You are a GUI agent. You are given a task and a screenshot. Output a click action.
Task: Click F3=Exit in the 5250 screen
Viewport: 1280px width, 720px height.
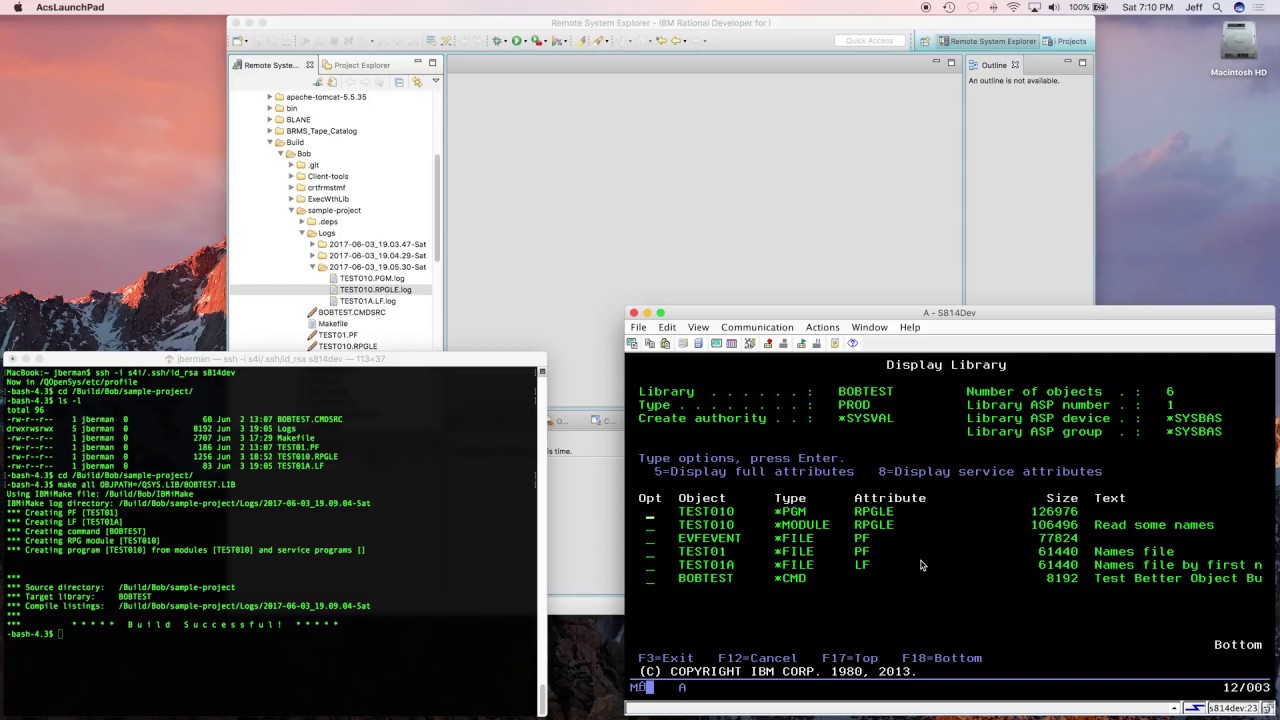666,658
